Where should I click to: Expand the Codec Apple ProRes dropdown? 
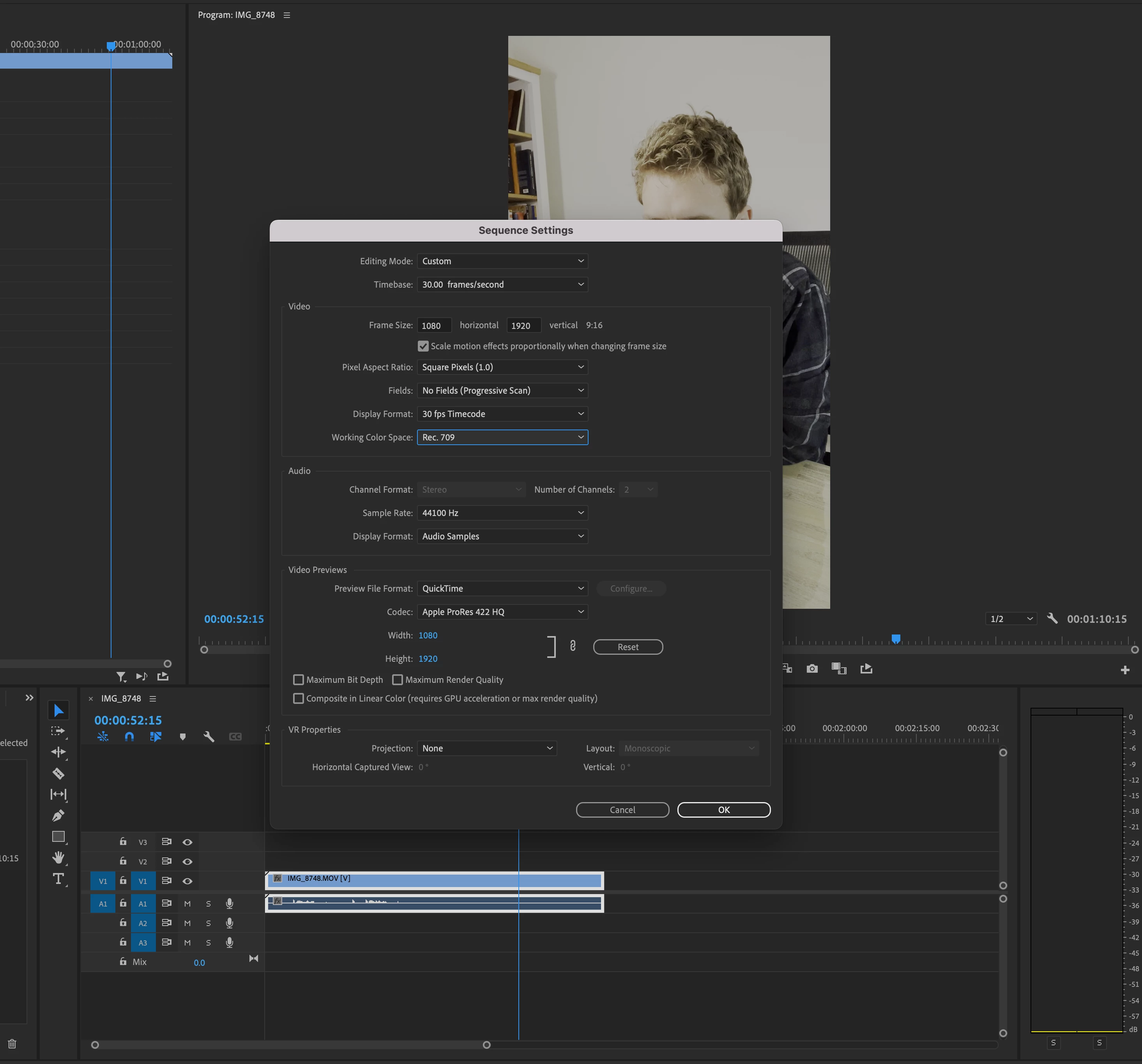click(x=502, y=612)
